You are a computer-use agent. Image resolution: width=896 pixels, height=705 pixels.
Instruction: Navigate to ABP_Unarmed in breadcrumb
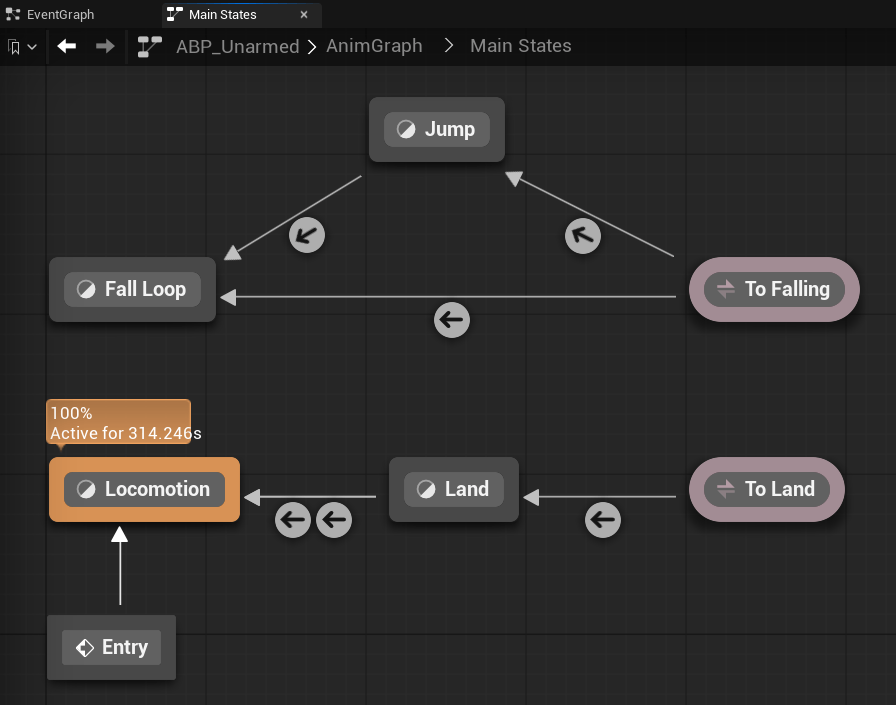click(237, 46)
